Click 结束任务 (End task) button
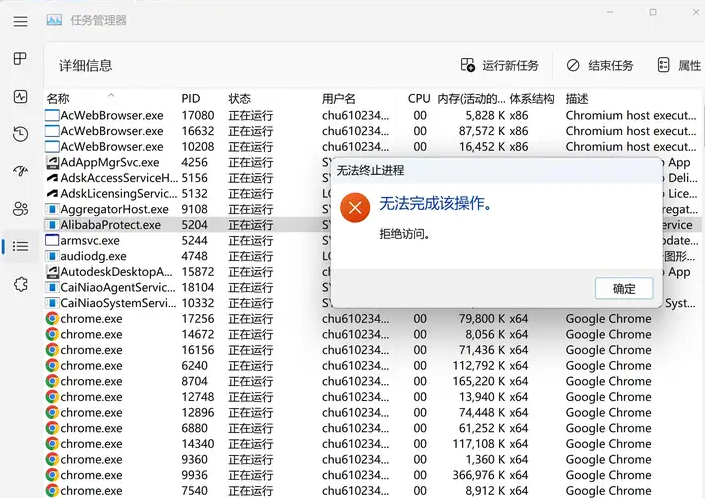This screenshot has height=498, width=705. [x=600, y=65]
